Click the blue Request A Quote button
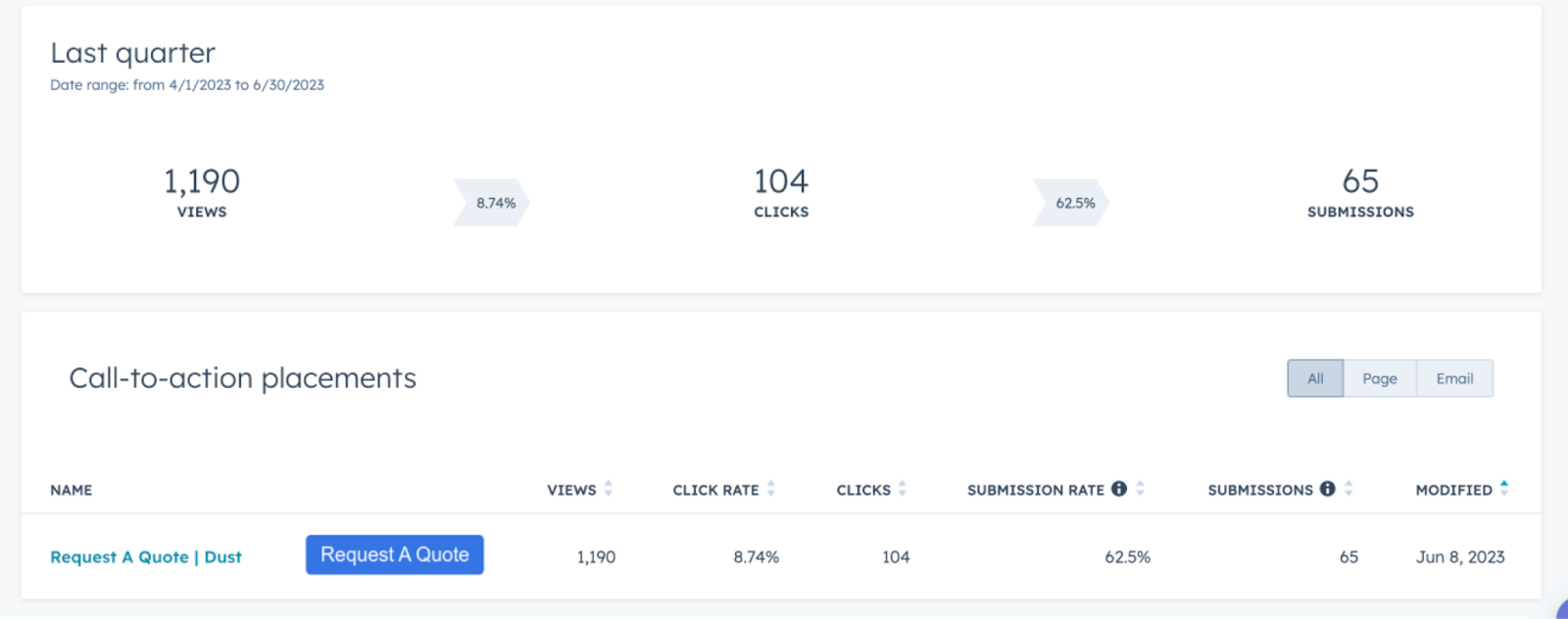This screenshot has height=619, width=1568. pos(395,555)
